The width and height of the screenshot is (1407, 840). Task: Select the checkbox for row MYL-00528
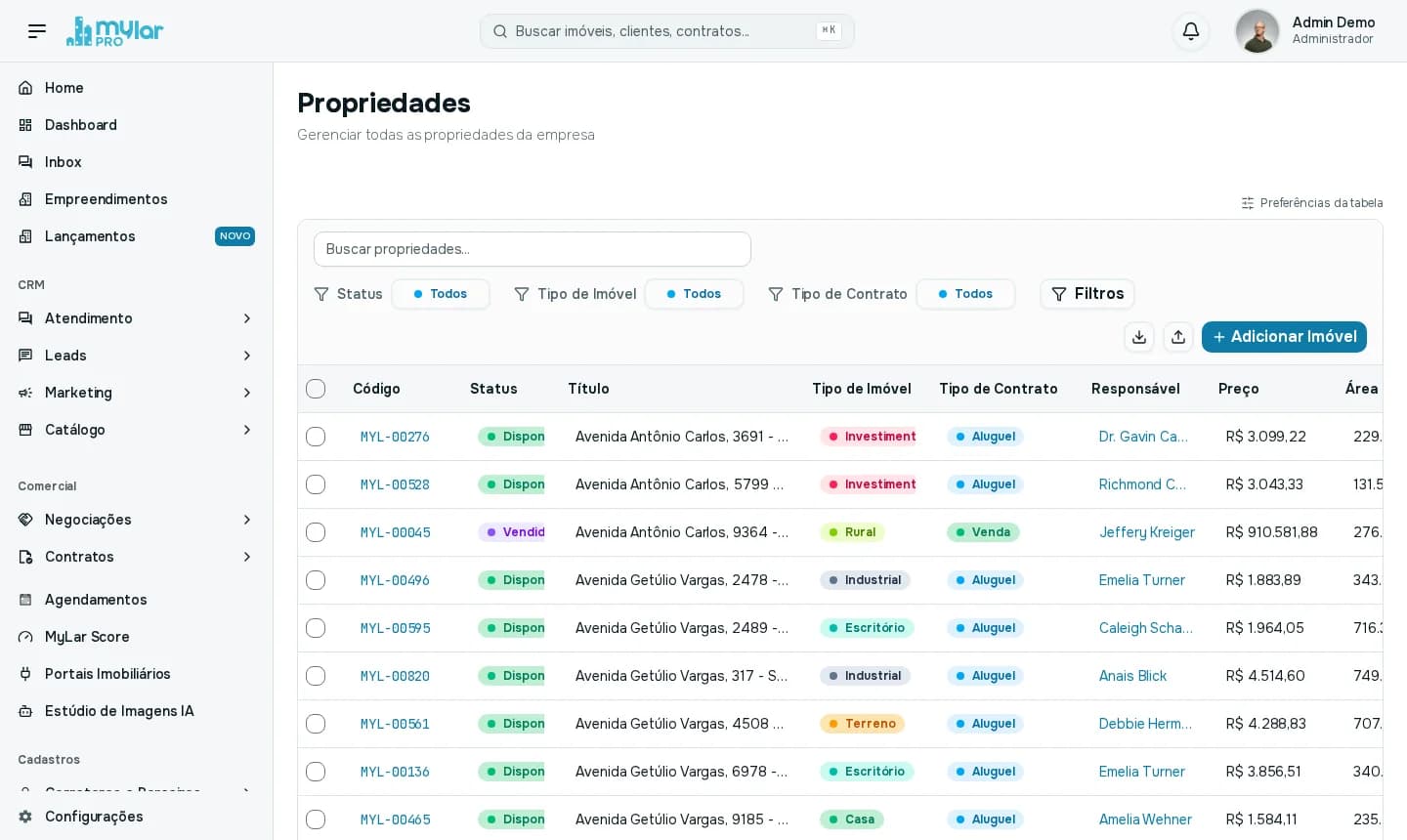tap(316, 484)
